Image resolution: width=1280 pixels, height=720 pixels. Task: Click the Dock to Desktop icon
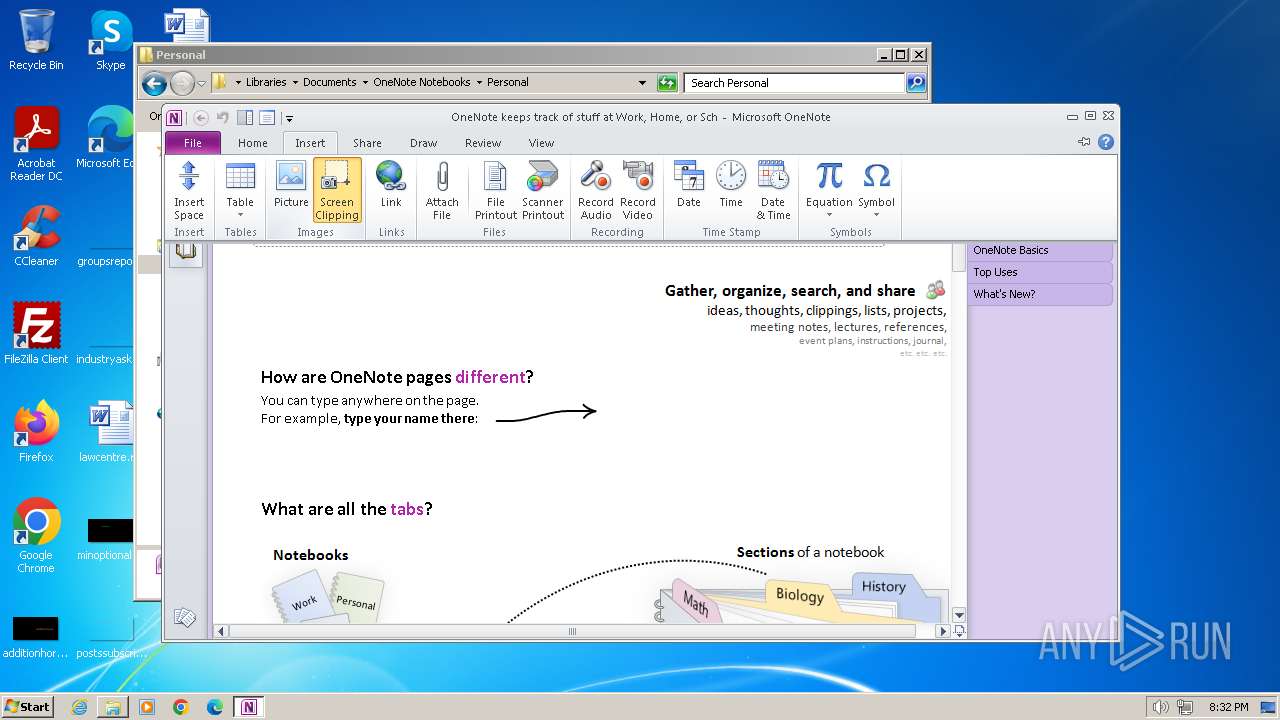pos(245,117)
